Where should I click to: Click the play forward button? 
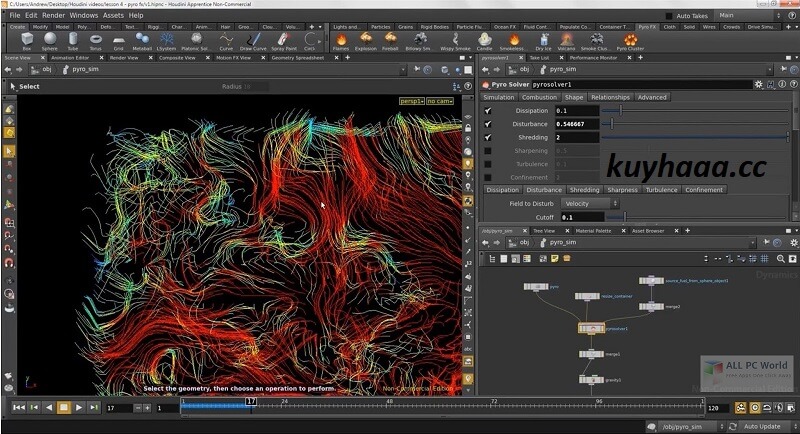click(x=79, y=407)
